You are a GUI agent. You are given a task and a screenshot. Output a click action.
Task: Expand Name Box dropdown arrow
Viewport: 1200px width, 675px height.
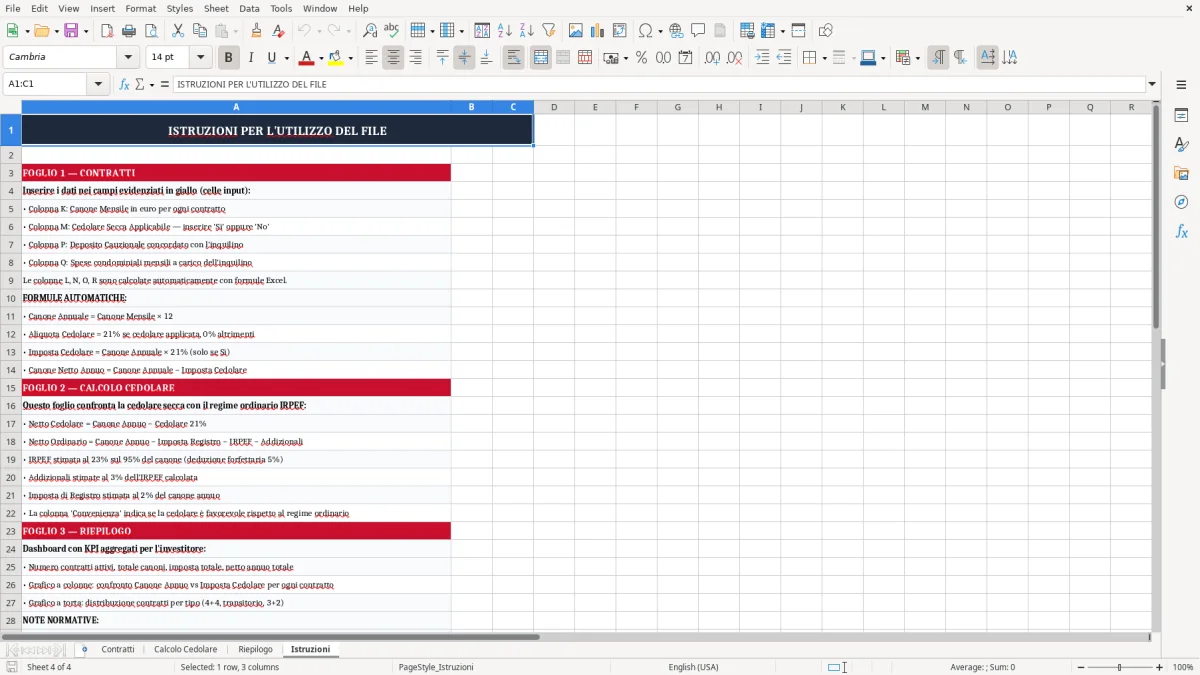click(x=98, y=85)
